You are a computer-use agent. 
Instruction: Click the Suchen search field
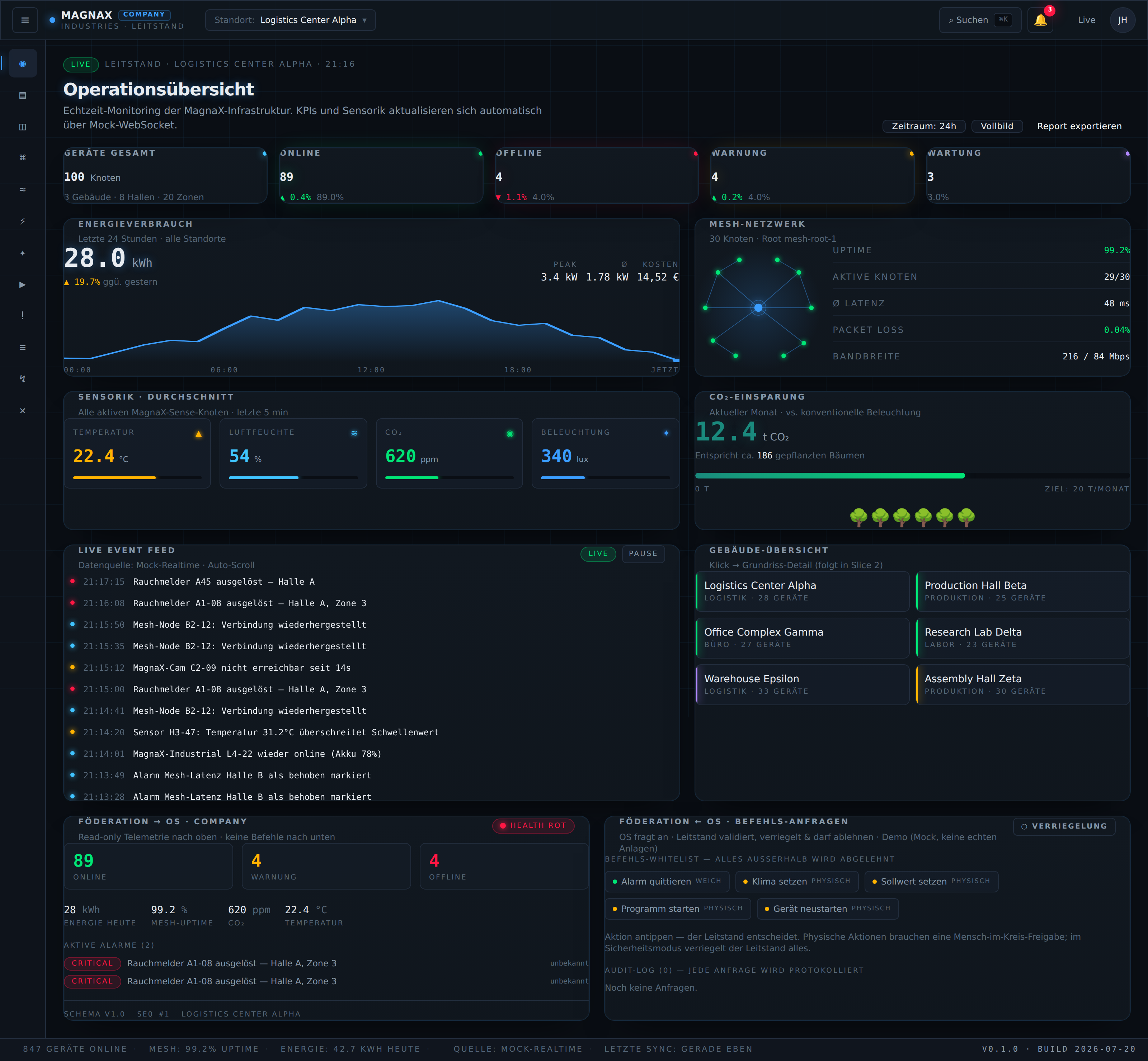[980, 20]
